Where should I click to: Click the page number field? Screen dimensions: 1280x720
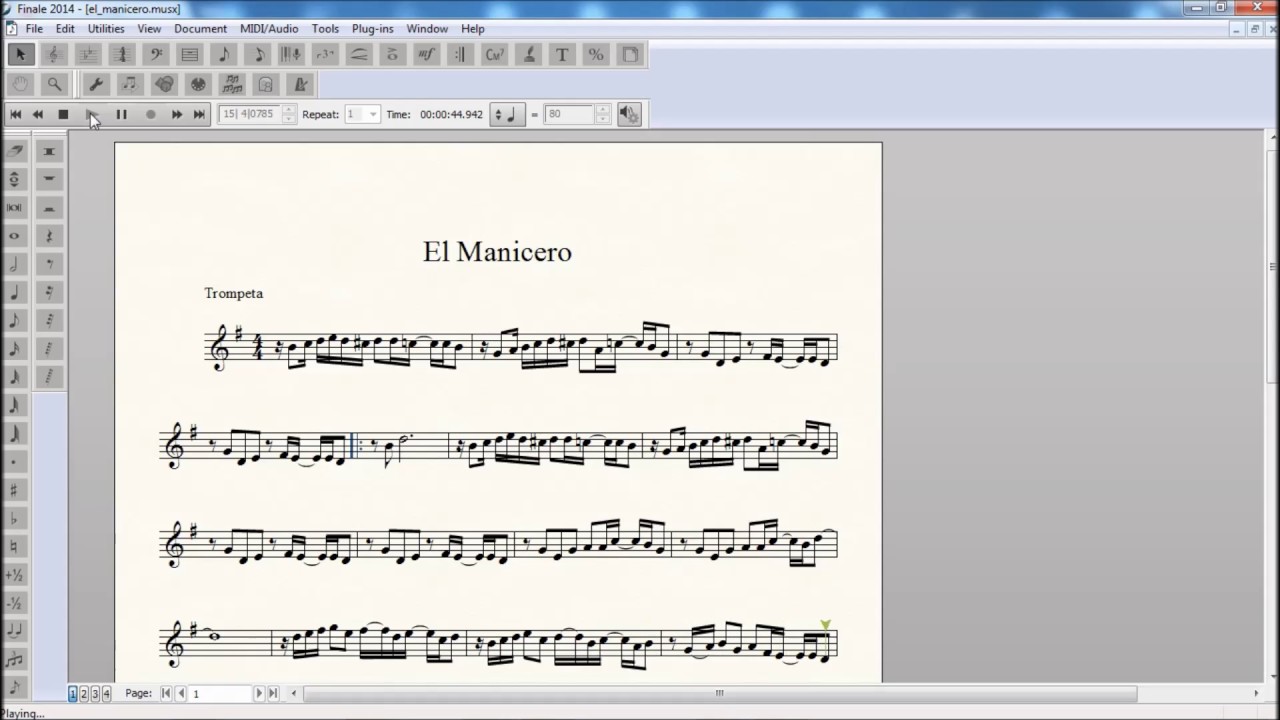coord(220,693)
